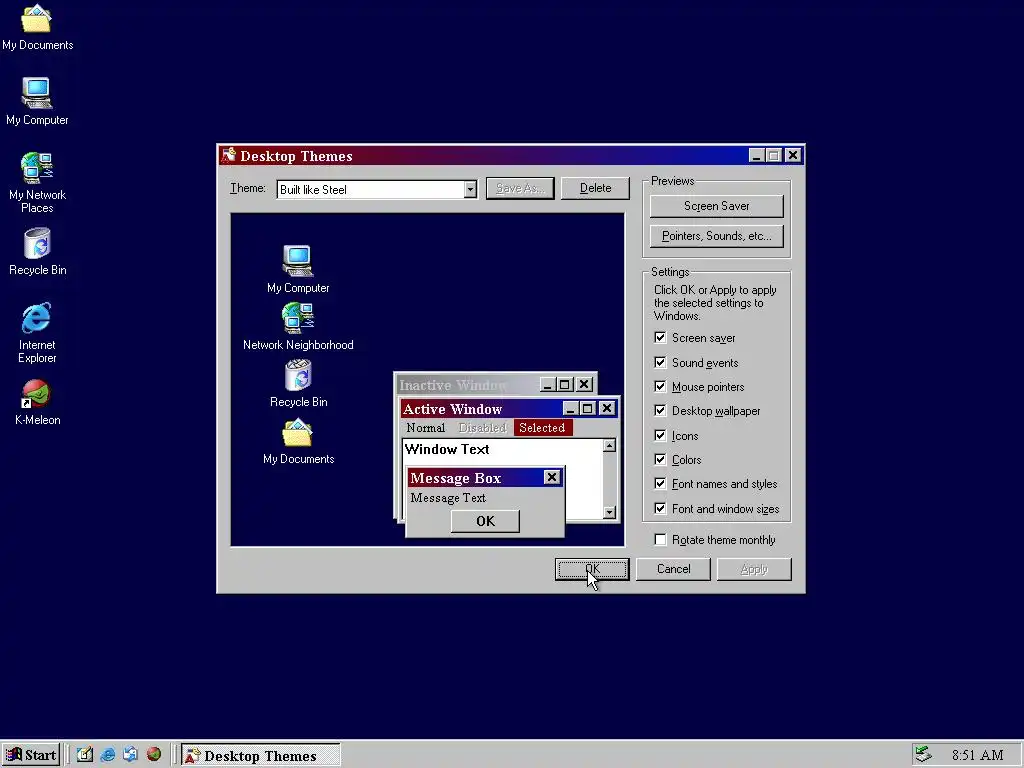Viewport: 1024px width, 768px height.
Task: Expand the Theme dropdown arrow
Action: pyautogui.click(x=470, y=189)
